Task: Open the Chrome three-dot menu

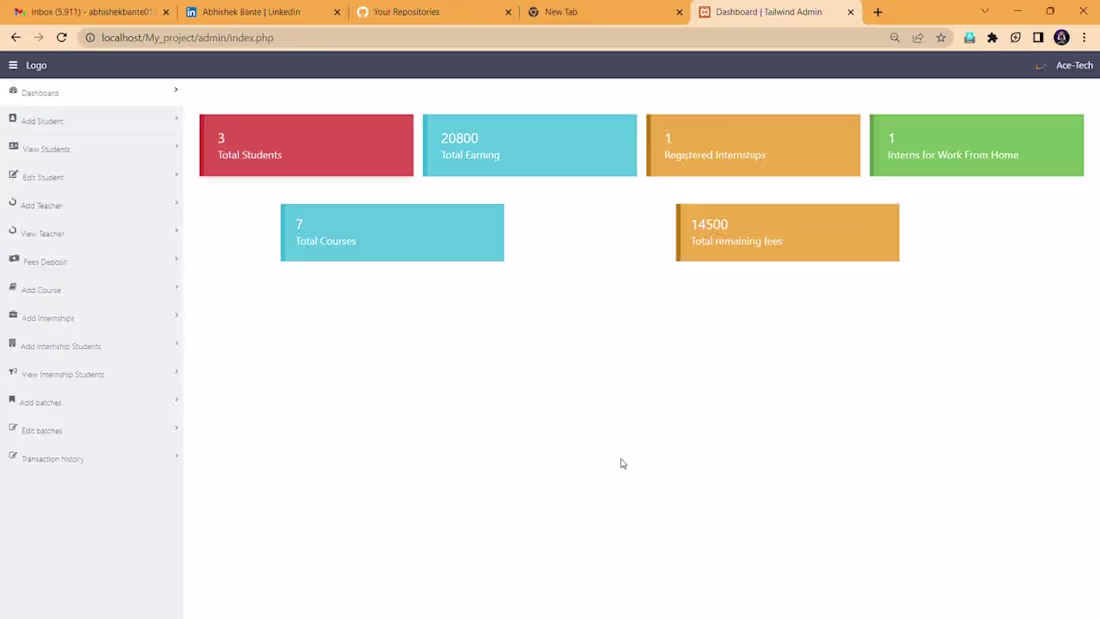Action: [1084, 38]
